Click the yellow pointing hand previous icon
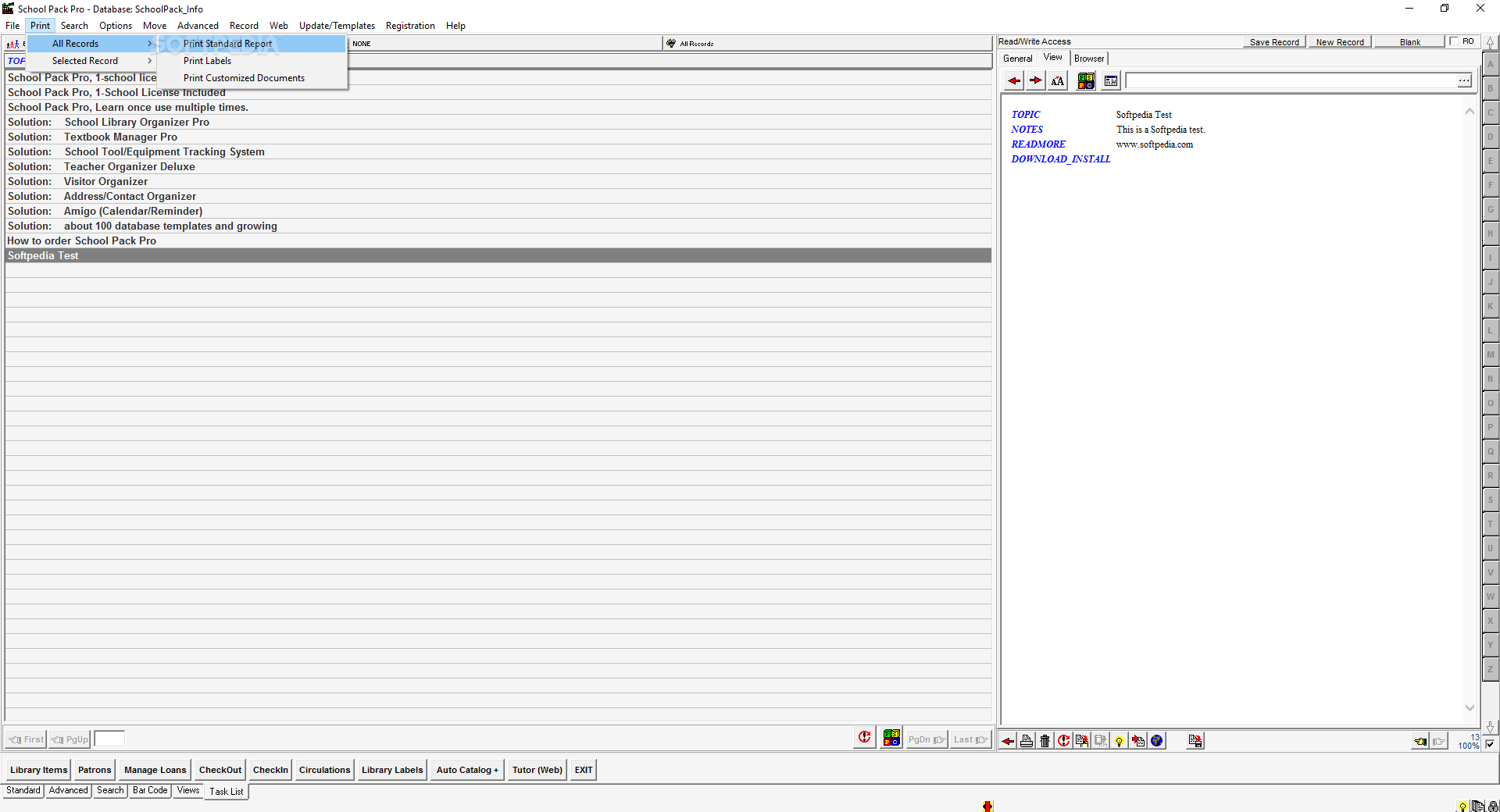The image size is (1500, 812). (x=1420, y=742)
